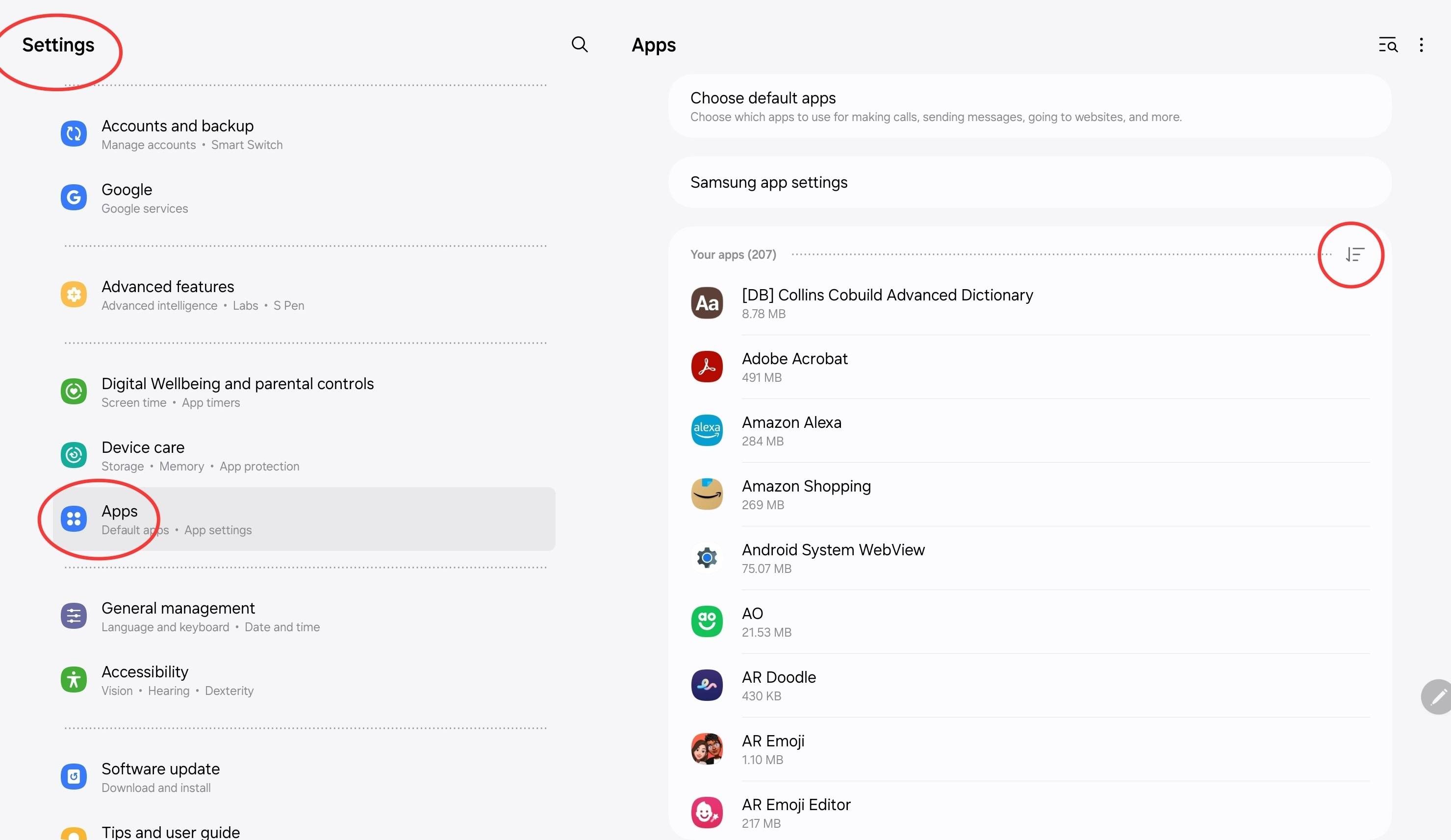Image resolution: width=1451 pixels, height=840 pixels.
Task: Click the Advanced features gear icon
Action: 73,295
